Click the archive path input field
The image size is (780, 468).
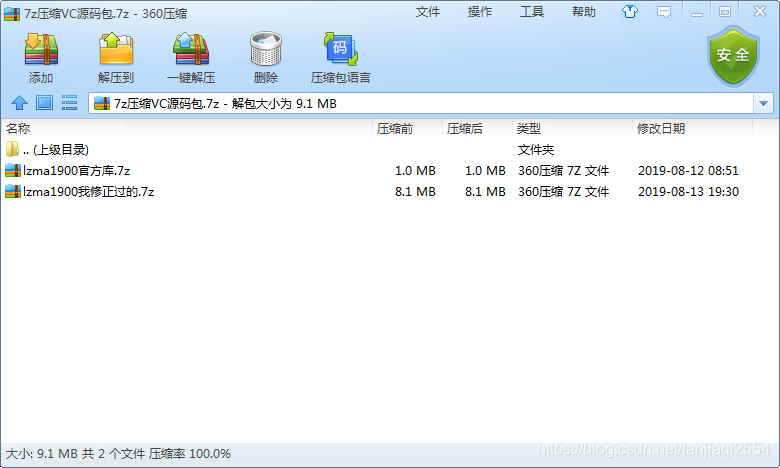pyautogui.click(x=421, y=103)
